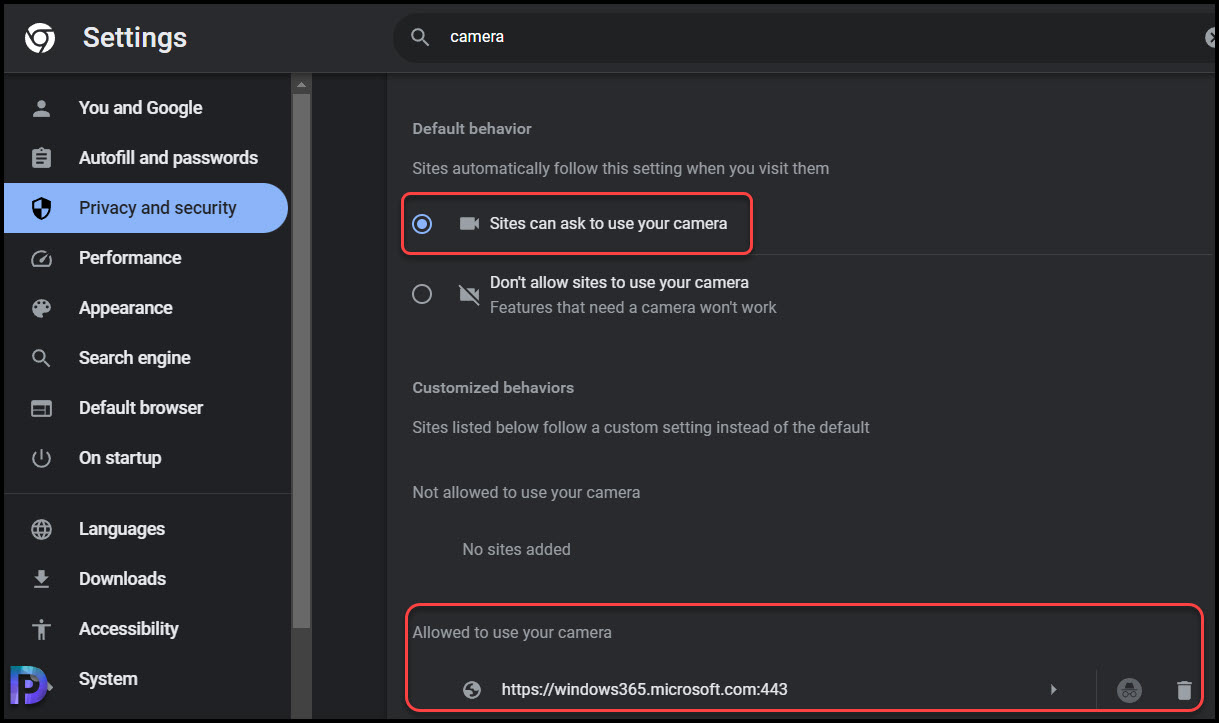Click the palette icon next to Appearance
Viewport: 1219px width, 723px height.
[x=41, y=308]
